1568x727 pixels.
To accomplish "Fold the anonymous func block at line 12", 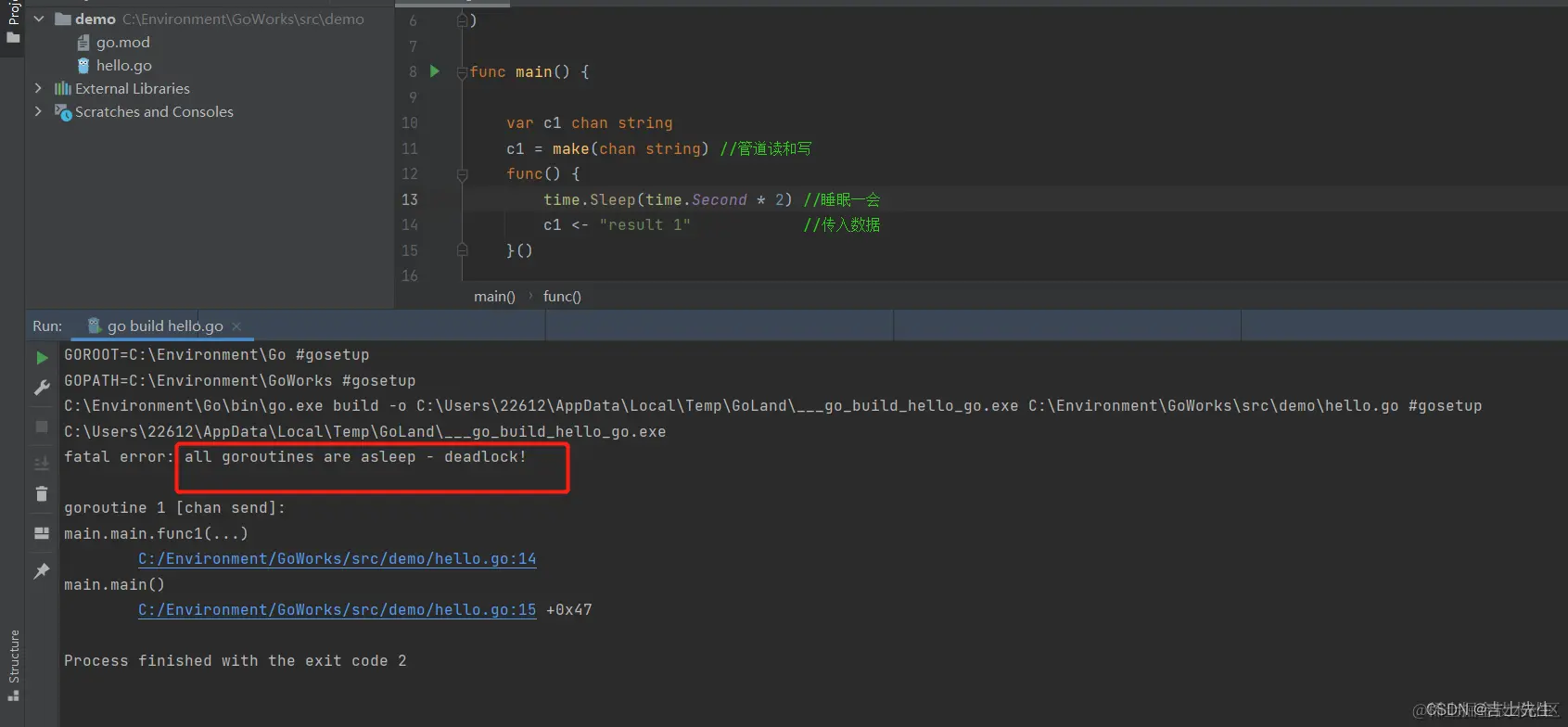I will point(462,174).
